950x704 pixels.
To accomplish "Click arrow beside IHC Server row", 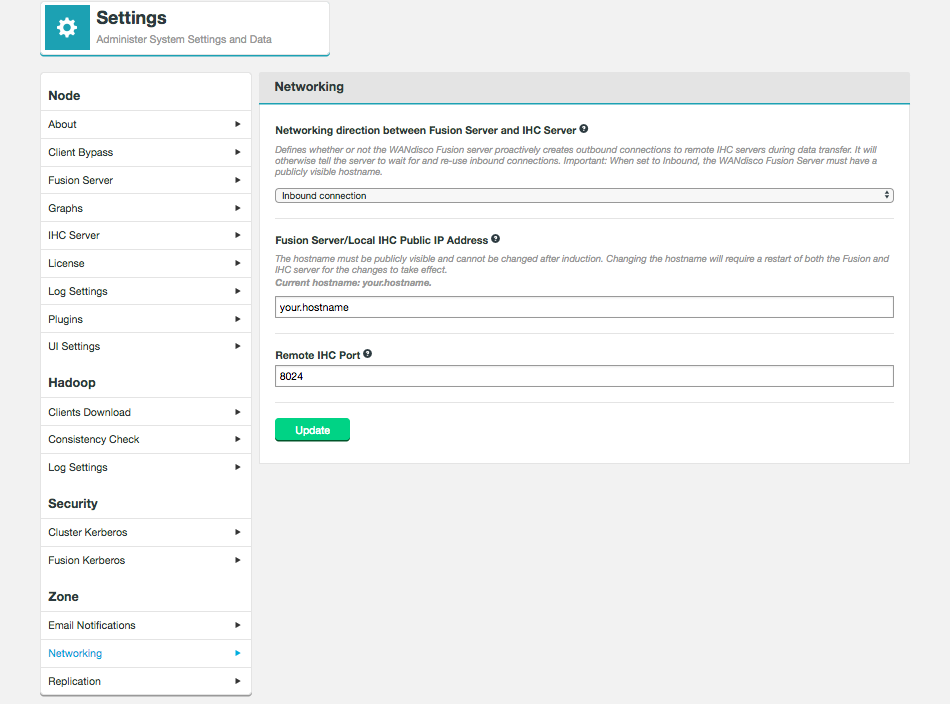I will click(x=238, y=235).
